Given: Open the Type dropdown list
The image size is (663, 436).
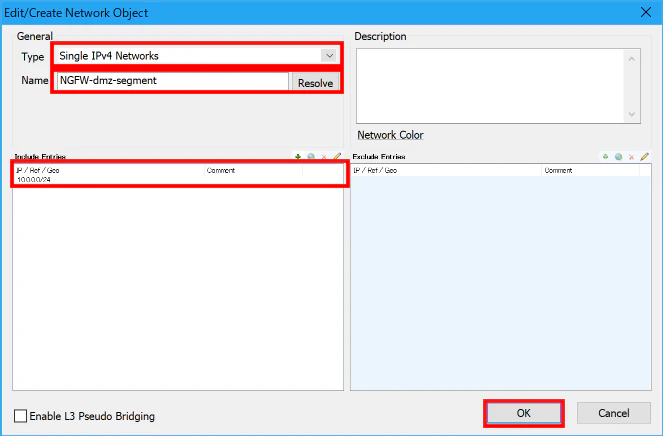Looking at the screenshot, I should pos(329,56).
